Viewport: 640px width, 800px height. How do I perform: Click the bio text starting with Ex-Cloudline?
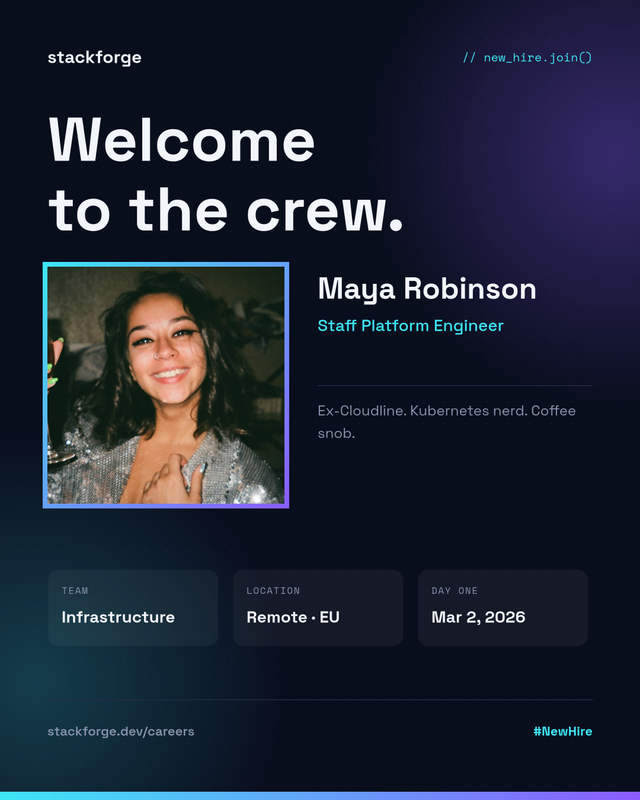pos(447,422)
